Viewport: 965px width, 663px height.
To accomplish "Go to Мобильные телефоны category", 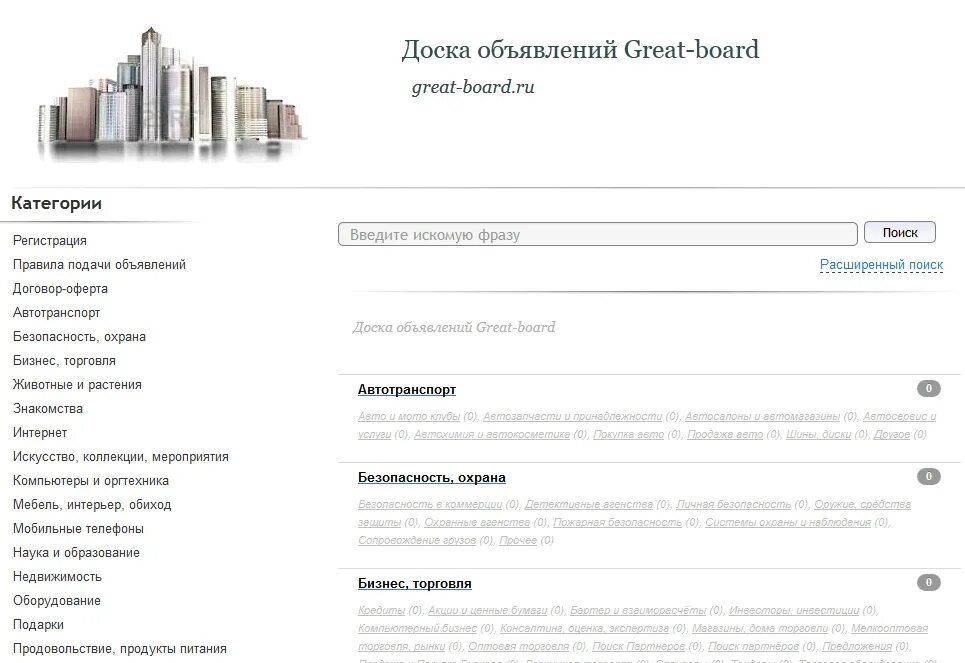I will tap(78, 529).
